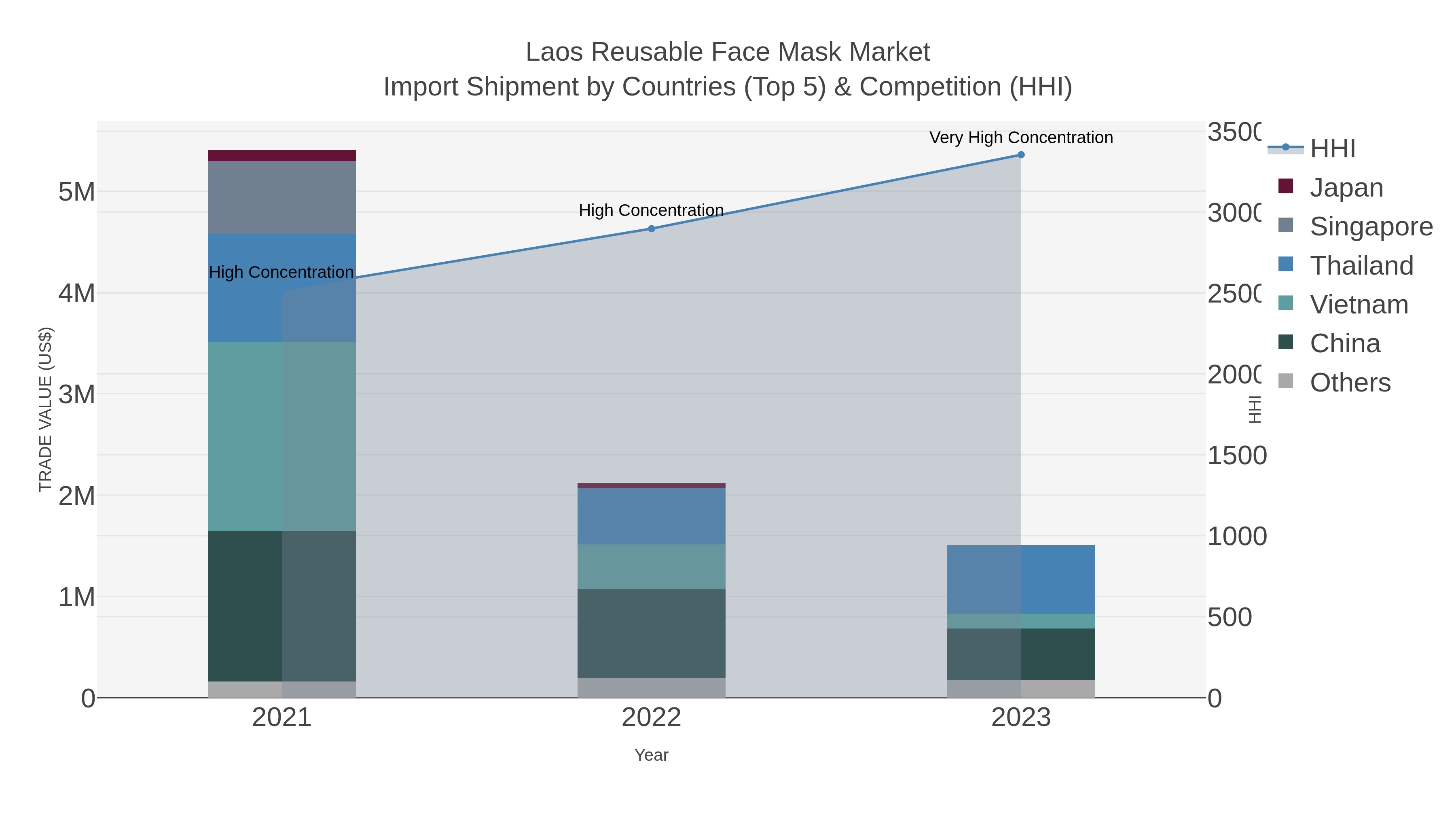Click 'High Concentration' label above 2022
Image resolution: width=1456 pixels, height=819 pixels.
pyautogui.click(x=651, y=210)
